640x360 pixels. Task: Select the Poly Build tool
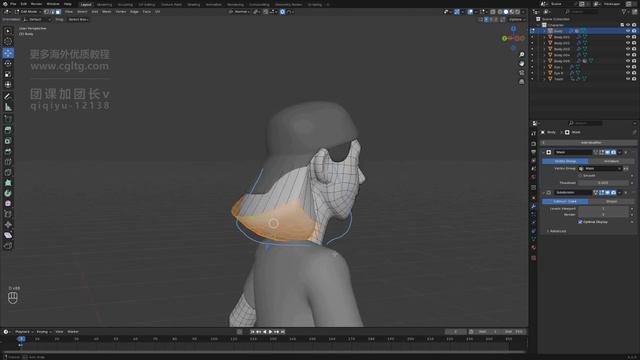pyautogui.click(x=8, y=183)
